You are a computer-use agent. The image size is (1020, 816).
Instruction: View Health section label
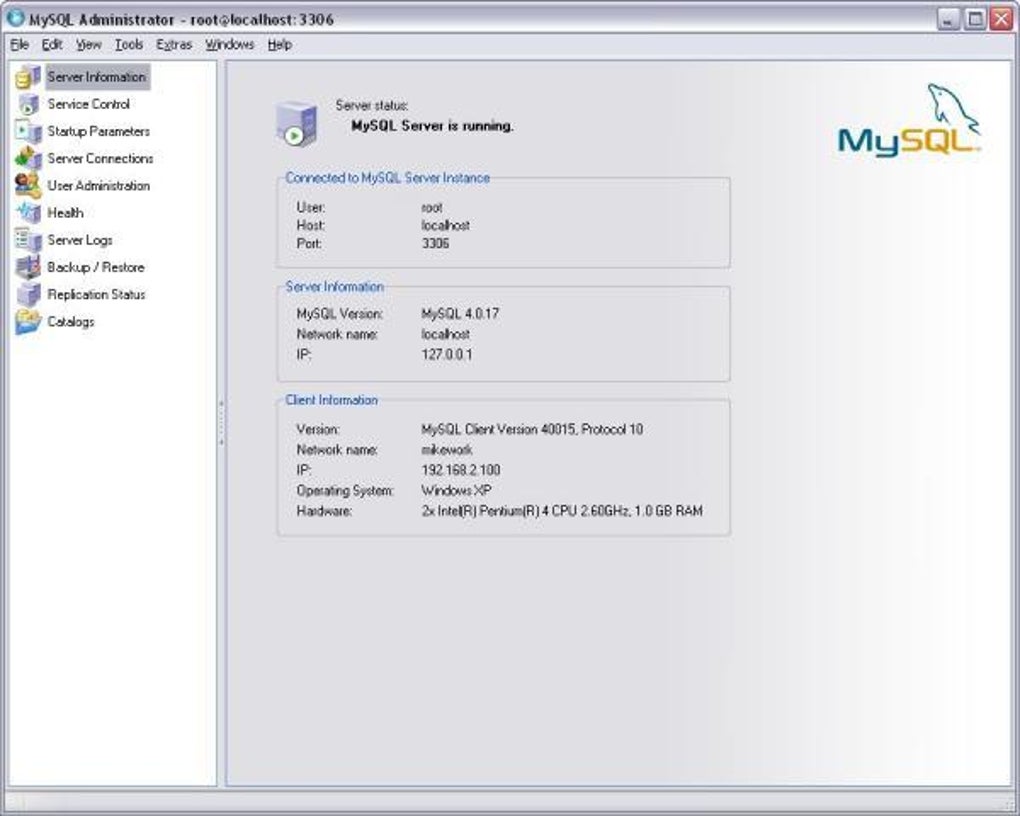[x=65, y=213]
